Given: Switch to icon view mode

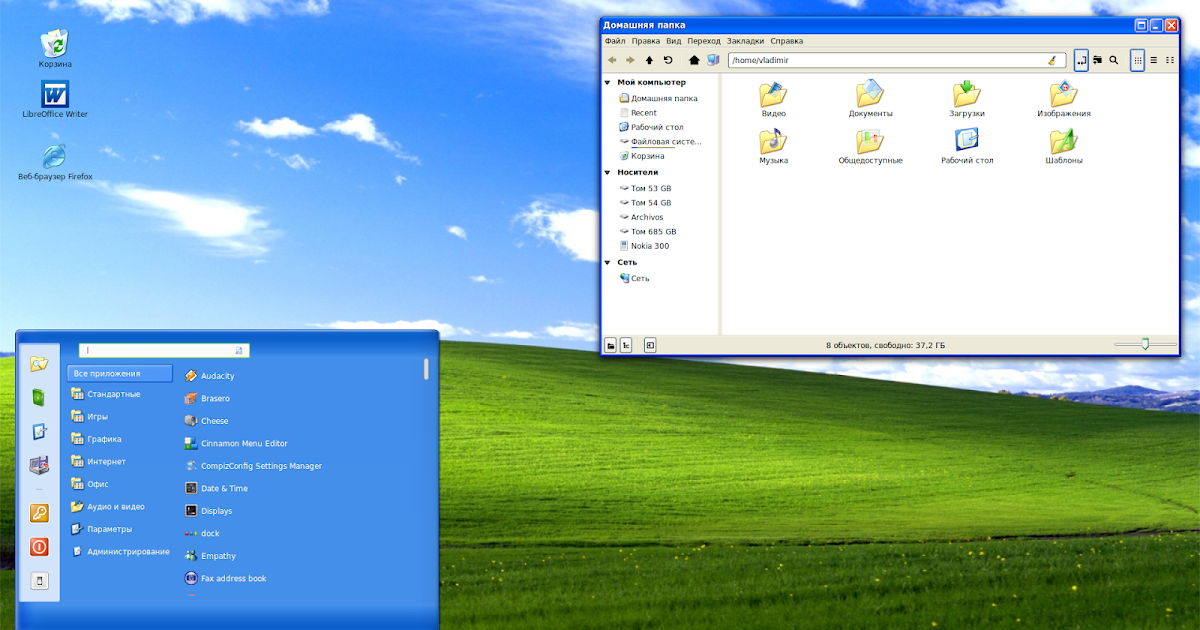Looking at the screenshot, I should point(1137,60).
